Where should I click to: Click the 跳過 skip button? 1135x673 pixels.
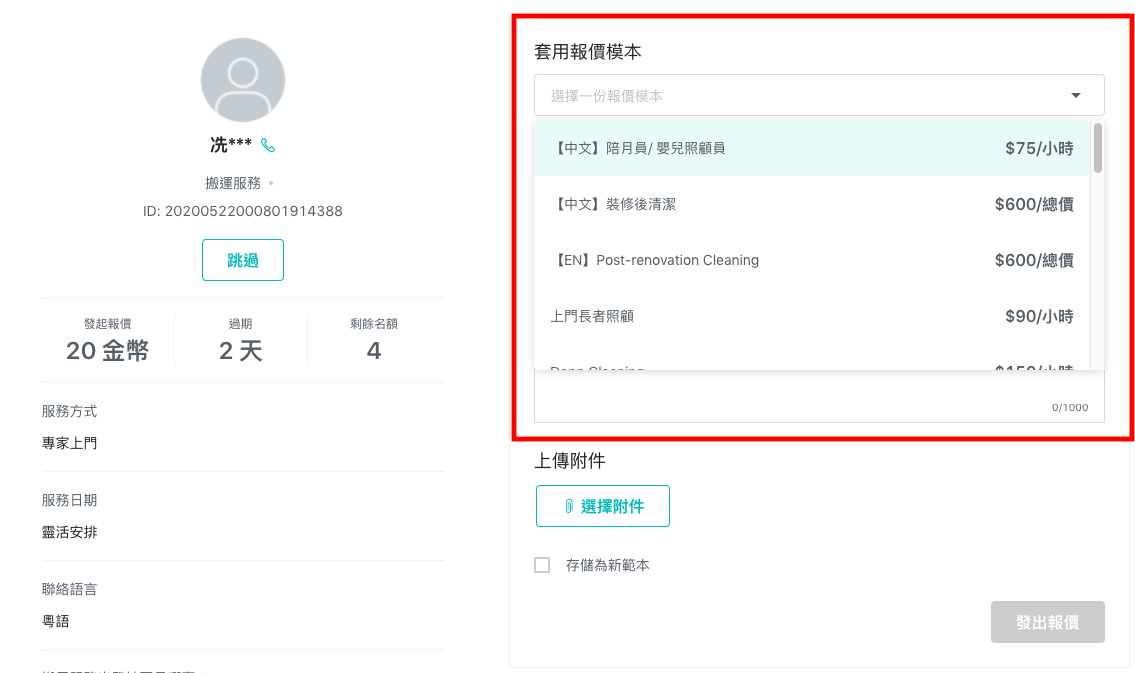click(x=242, y=260)
